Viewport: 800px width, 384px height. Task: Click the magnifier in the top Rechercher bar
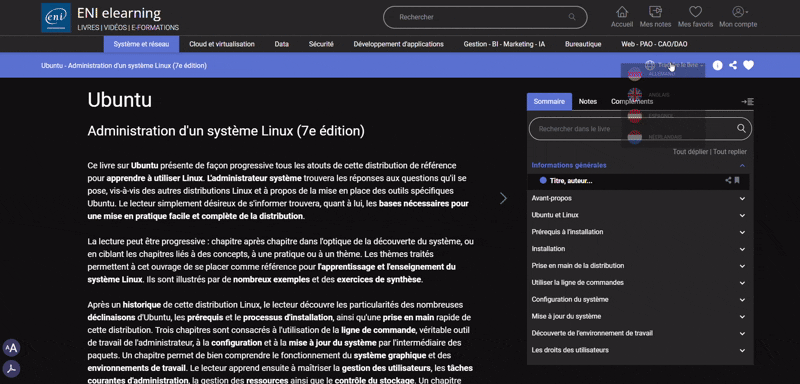pos(572,17)
